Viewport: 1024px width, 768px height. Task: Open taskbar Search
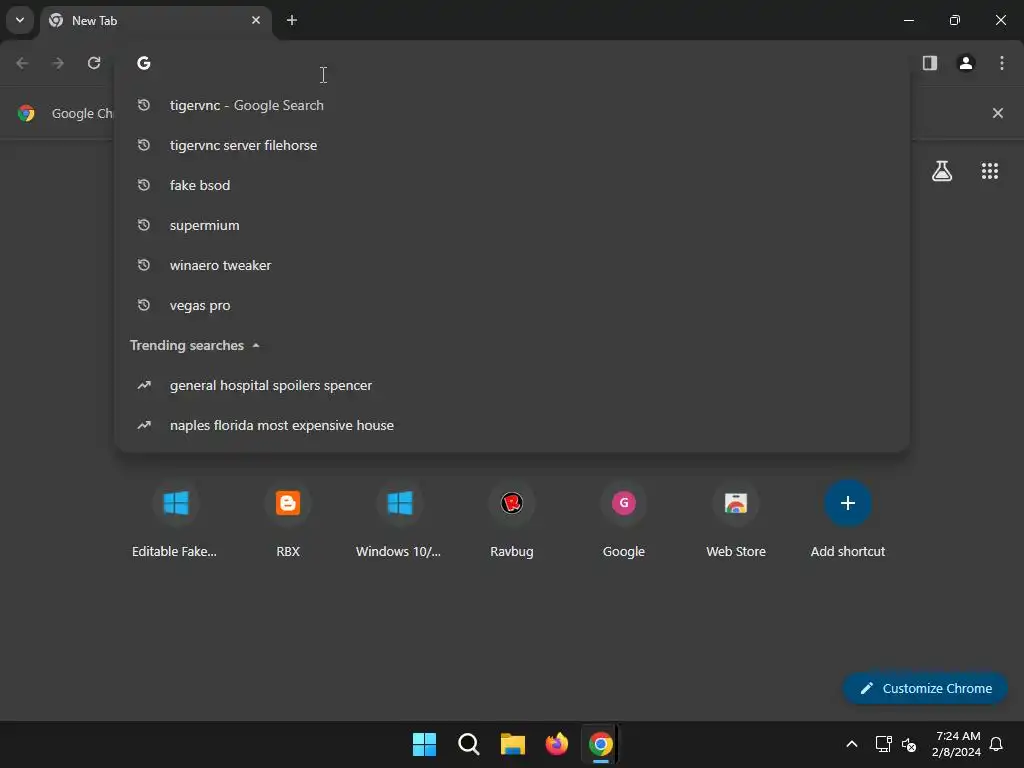pyautogui.click(x=469, y=744)
